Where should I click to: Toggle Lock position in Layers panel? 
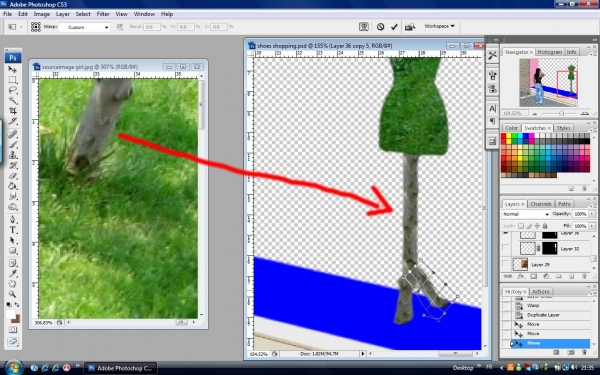pos(537,226)
